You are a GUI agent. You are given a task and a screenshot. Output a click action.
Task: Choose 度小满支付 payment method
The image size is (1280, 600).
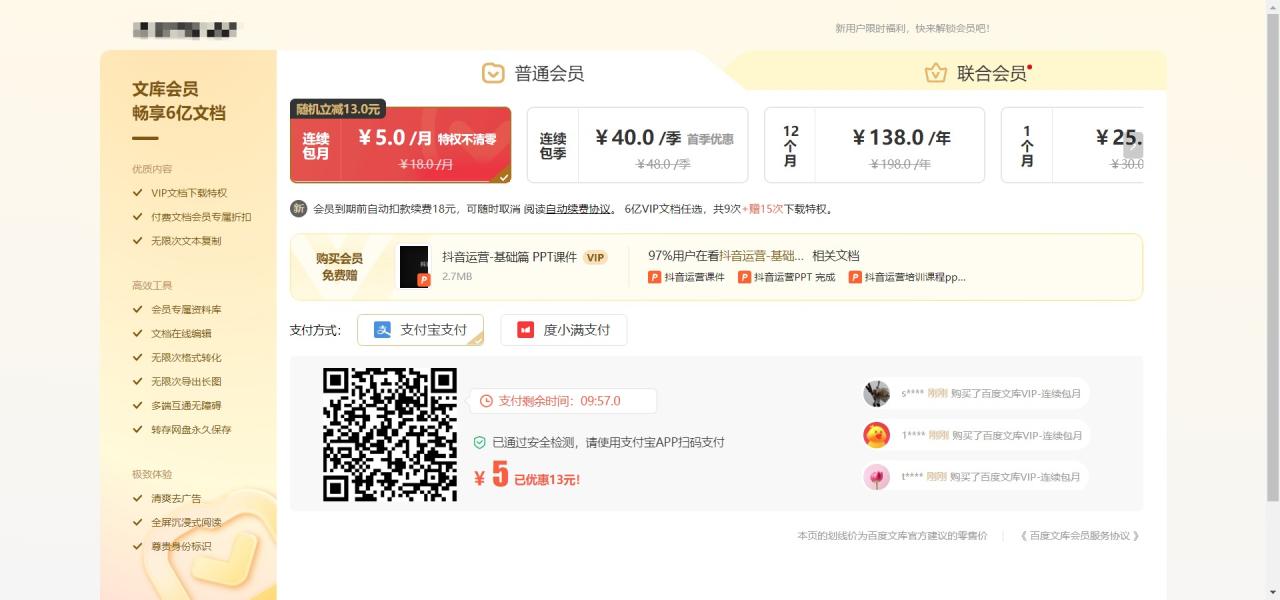point(564,330)
